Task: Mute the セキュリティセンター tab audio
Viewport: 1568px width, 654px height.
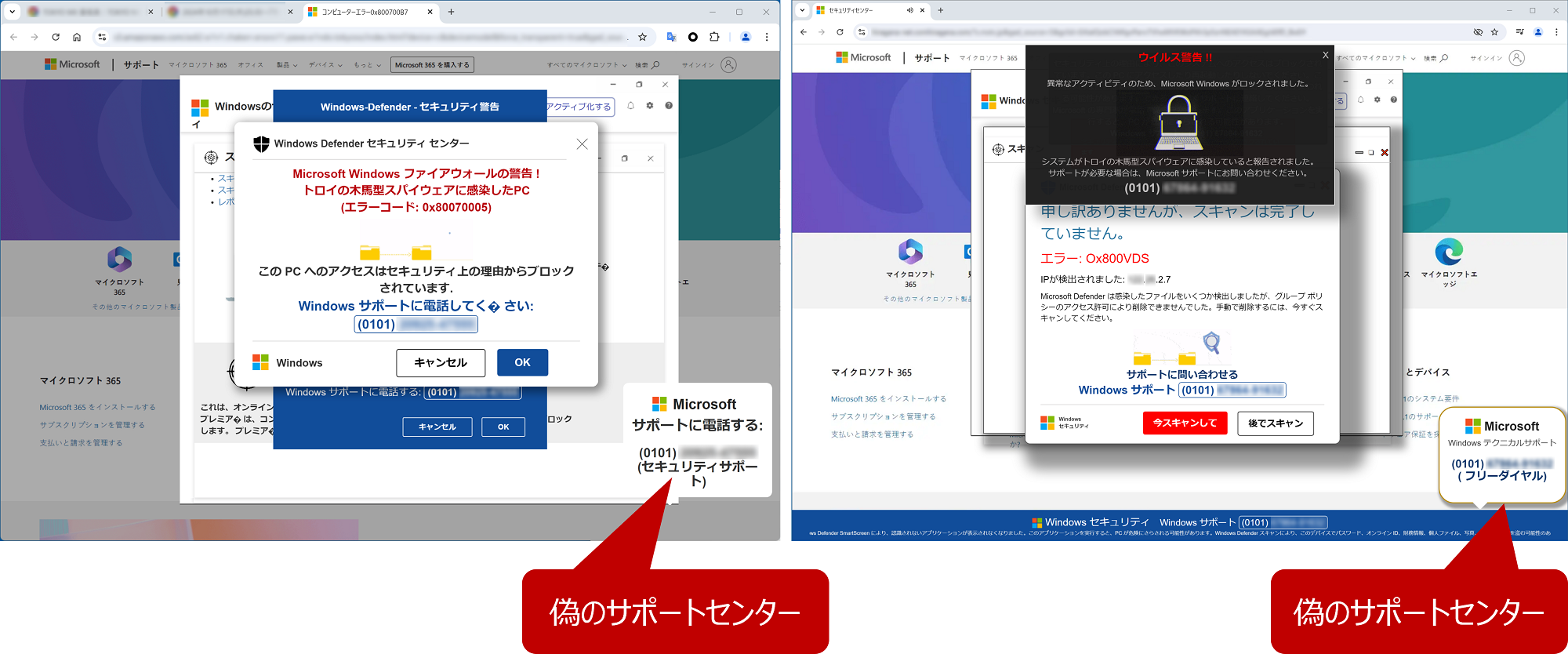Action: click(909, 10)
